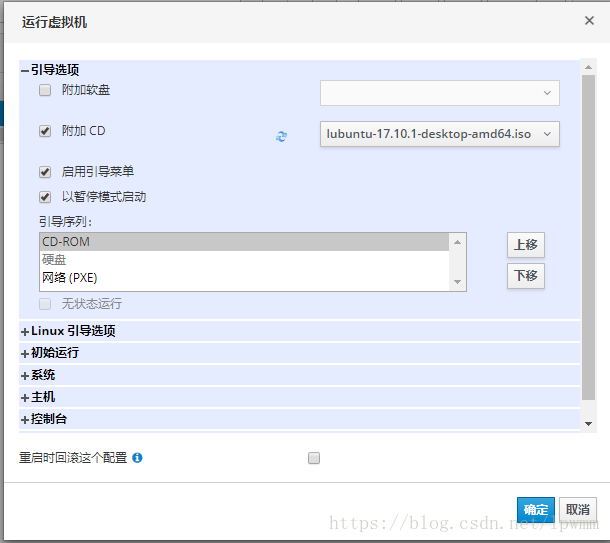Click the boot list scroll down arrow
Screen dimensions: 610x543
pos(458,282)
